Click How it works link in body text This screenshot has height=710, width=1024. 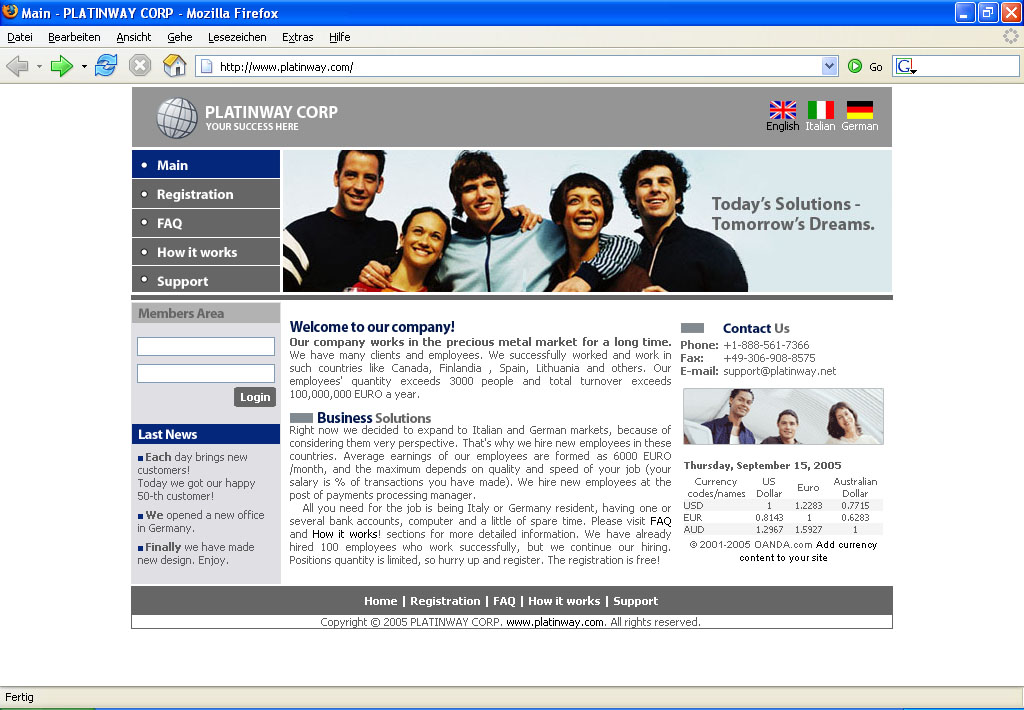(x=345, y=534)
